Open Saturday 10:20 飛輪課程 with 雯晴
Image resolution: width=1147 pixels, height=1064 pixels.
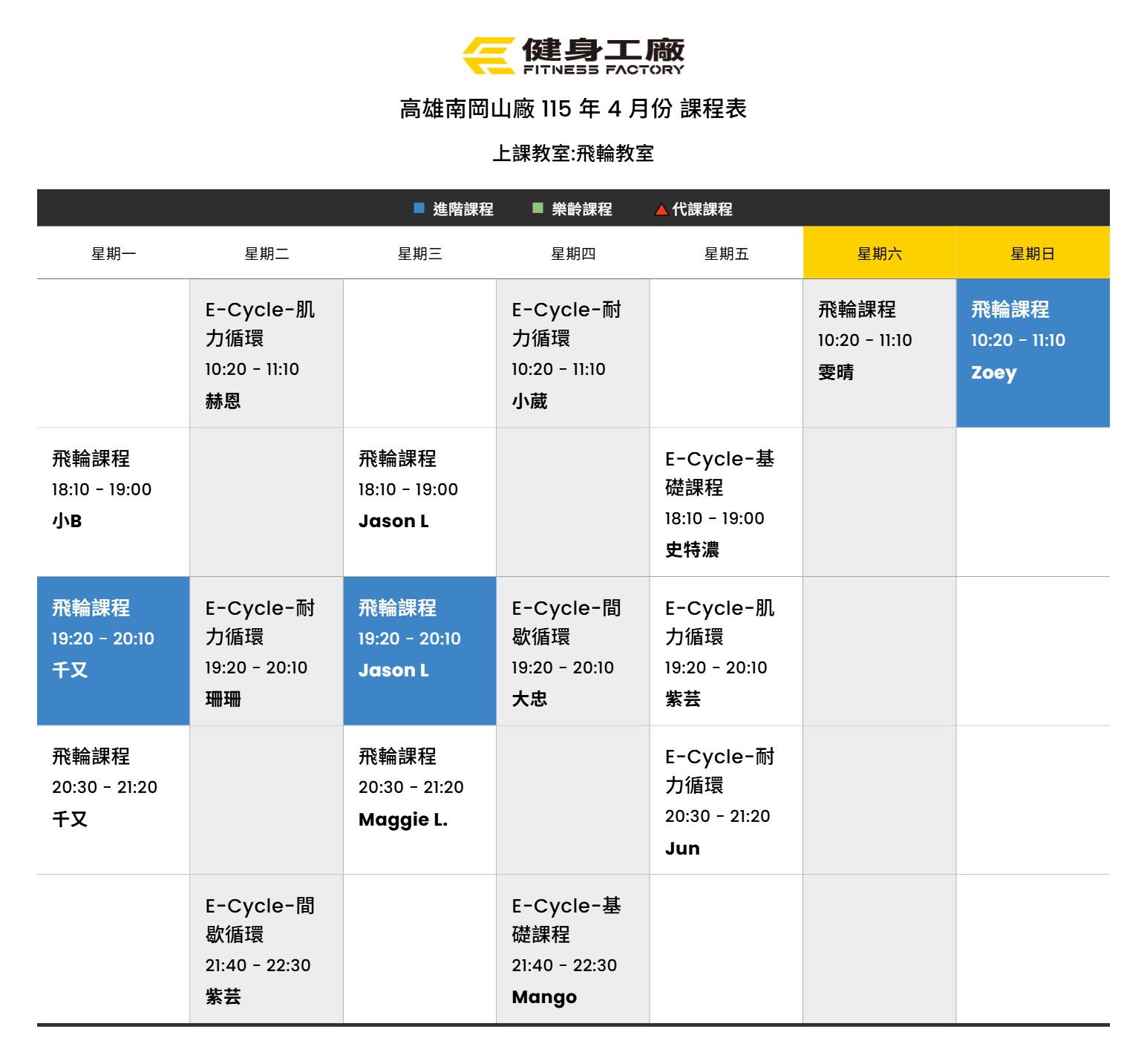[879, 353]
